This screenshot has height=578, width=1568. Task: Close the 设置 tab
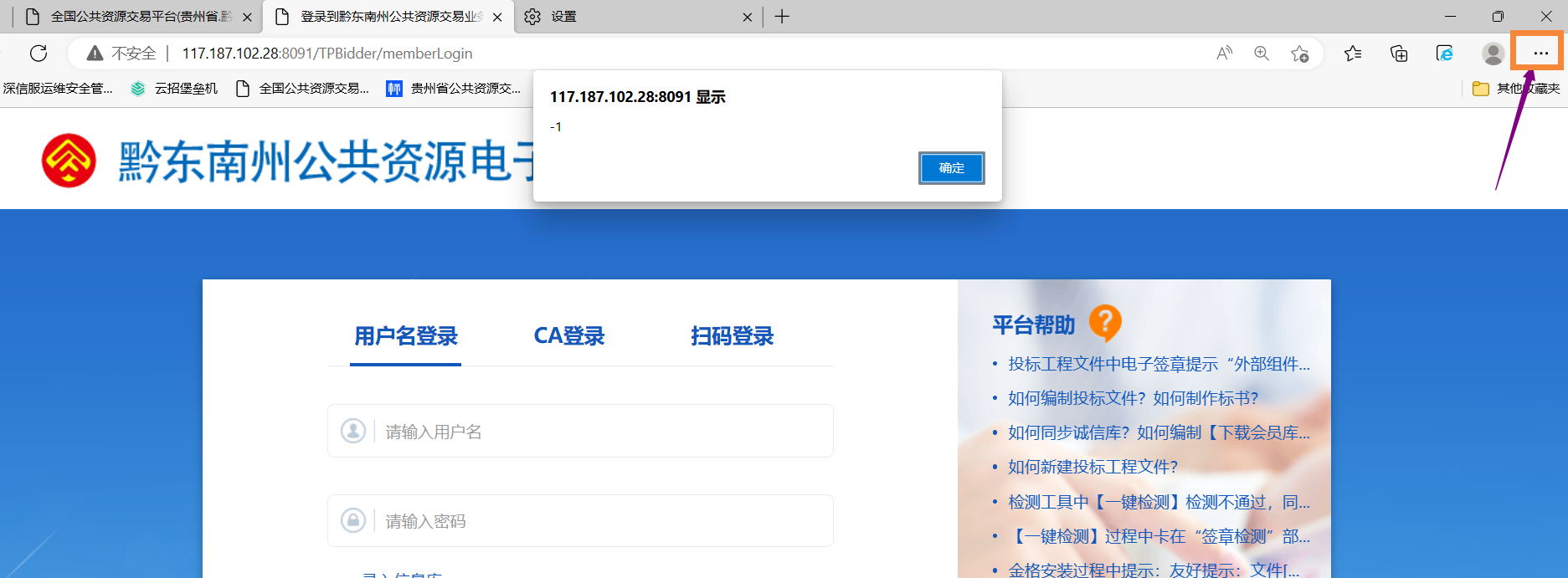pyautogui.click(x=748, y=17)
